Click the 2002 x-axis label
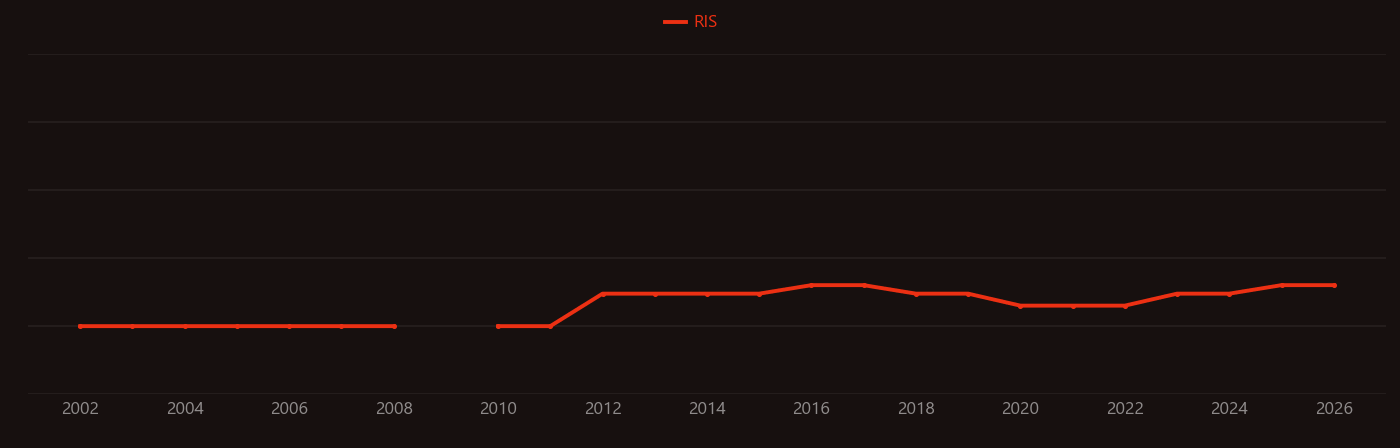 click(x=81, y=409)
